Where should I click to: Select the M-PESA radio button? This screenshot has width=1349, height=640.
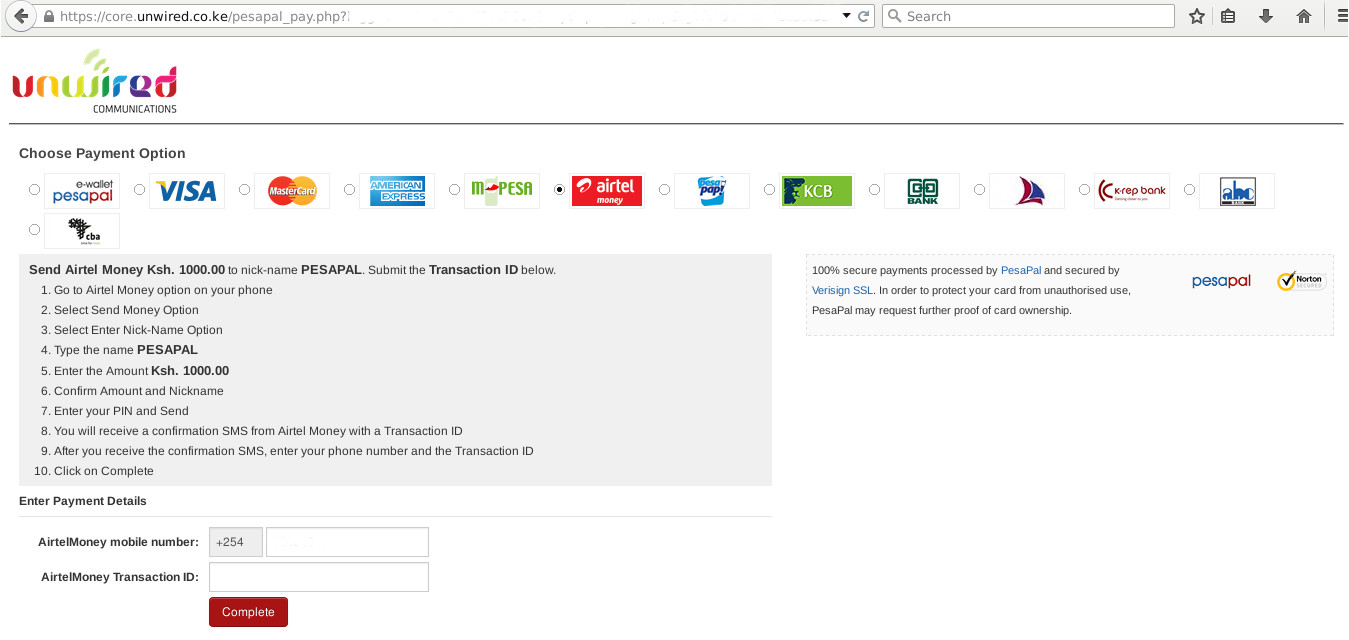(455, 189)
